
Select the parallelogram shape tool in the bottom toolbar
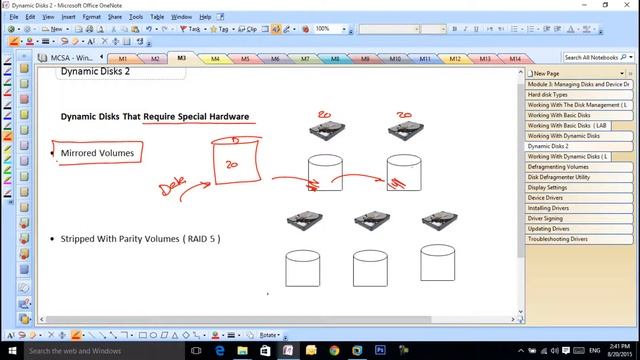(x=164, y=336)
